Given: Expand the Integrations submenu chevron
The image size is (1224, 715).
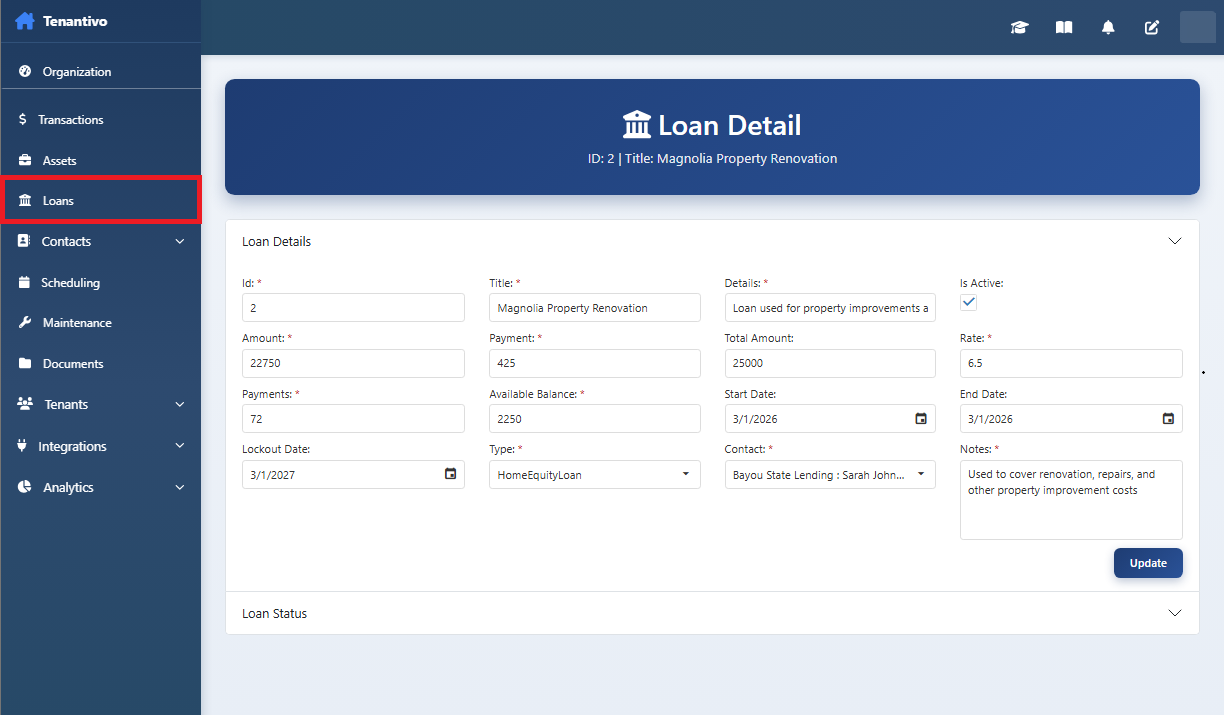Looking at the screenshot, I should tap(180, 446).
